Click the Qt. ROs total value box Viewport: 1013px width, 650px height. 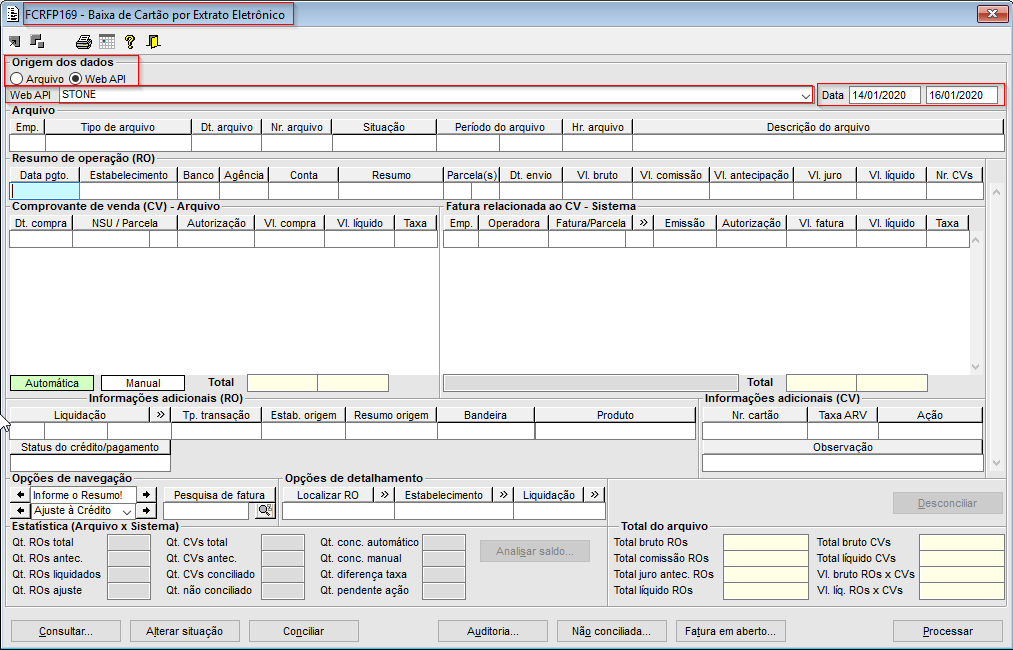129,542
